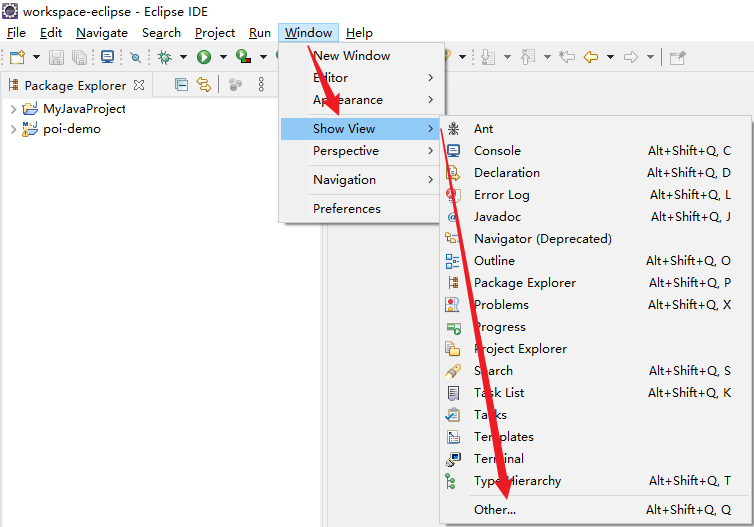Click Collapse All icon in Package Explorer
The image size is (754, 527).
click(x=181, y=85)
